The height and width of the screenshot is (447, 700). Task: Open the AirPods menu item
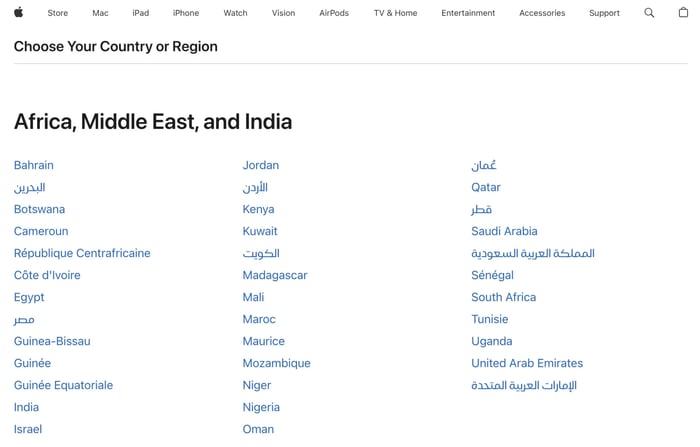tap(334, 13)
